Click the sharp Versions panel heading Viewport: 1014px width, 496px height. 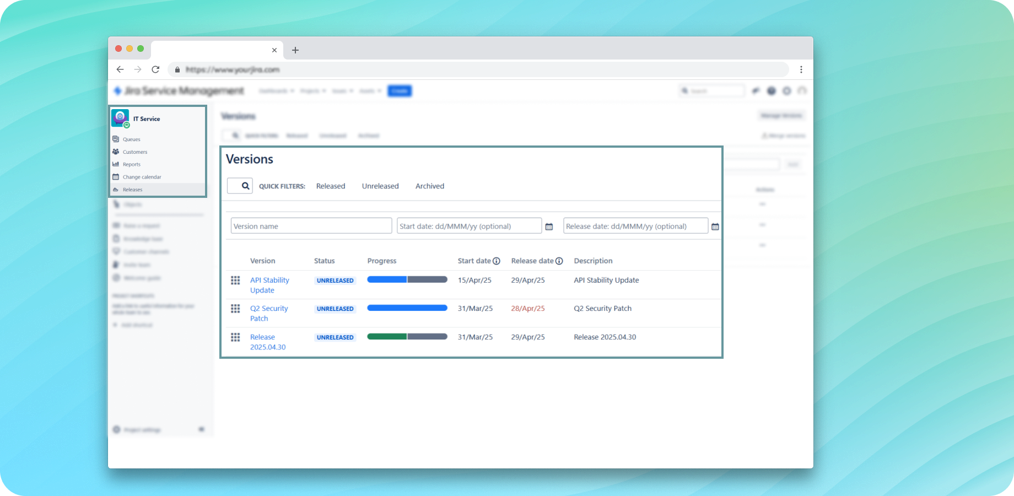[x=250, y=159]
